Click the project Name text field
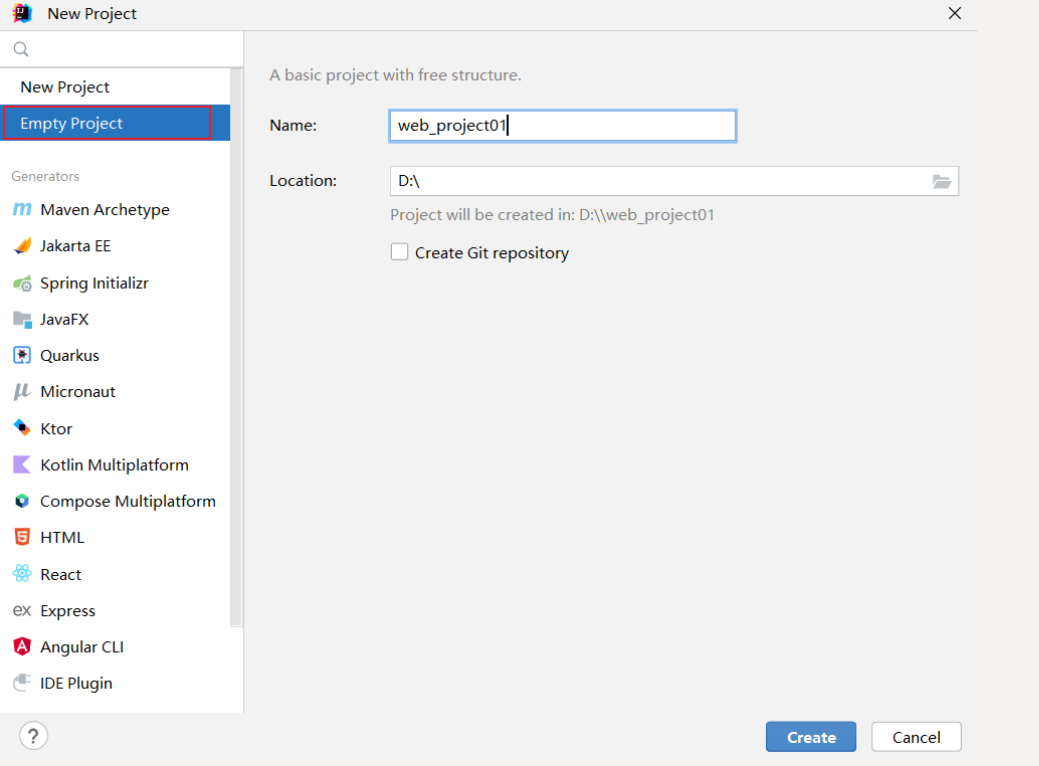Screen dimensions: 1039x766 pyautogui.click(x=562, y=125)
